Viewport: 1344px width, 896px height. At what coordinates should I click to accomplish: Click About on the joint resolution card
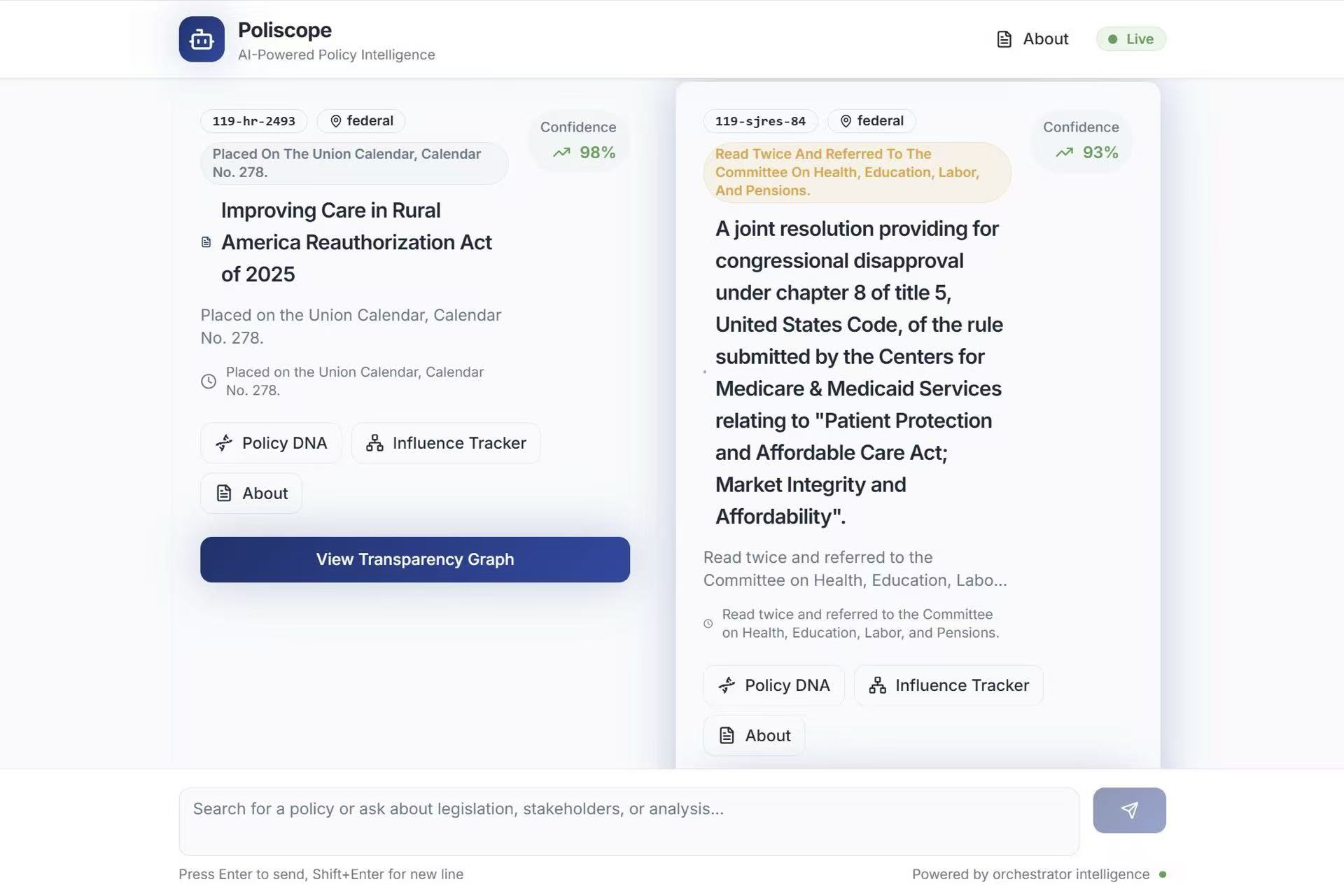click(754, 736)
